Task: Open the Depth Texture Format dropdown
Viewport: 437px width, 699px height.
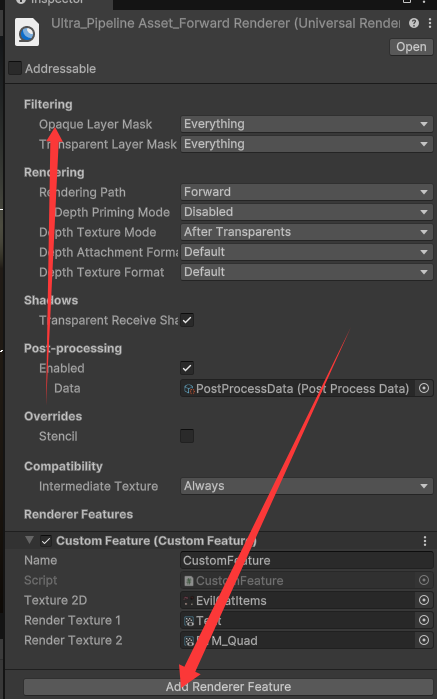Action: click(x=307, y=272)
